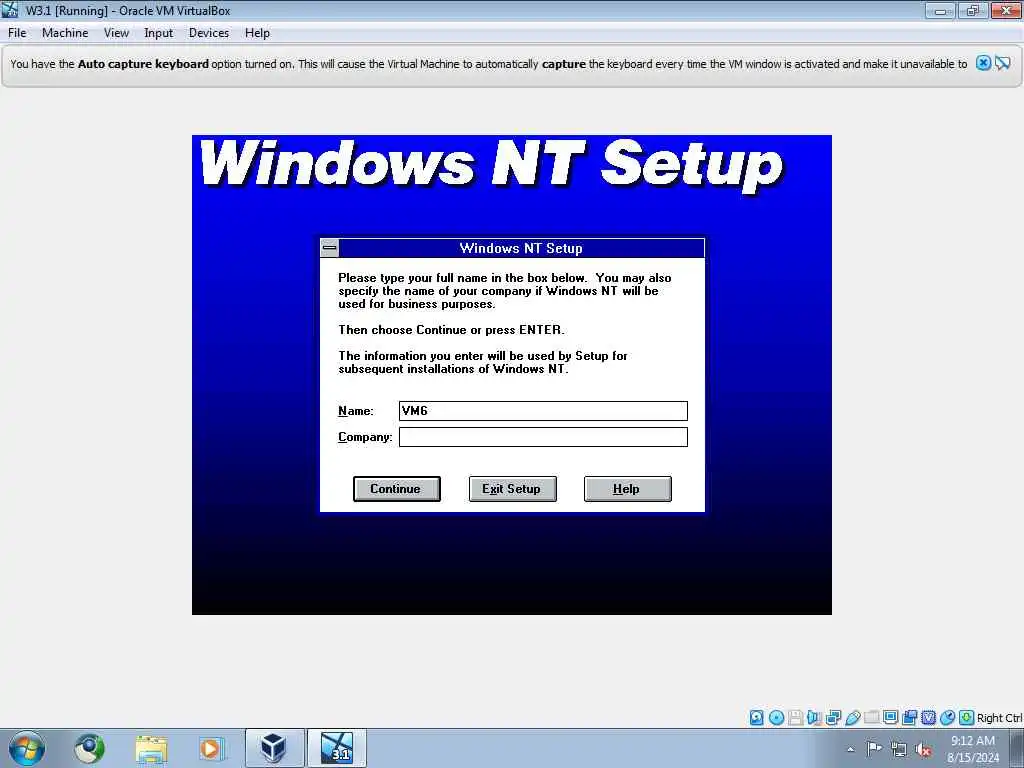Open the Chrome taskbar icon
Image resolution: width=1024 pixels, height=768 pixels.
(89, 748)
